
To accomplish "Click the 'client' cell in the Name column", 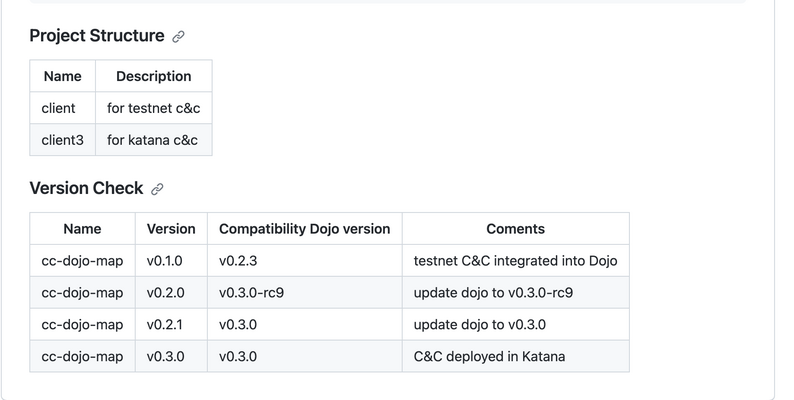I will (58, 108).
